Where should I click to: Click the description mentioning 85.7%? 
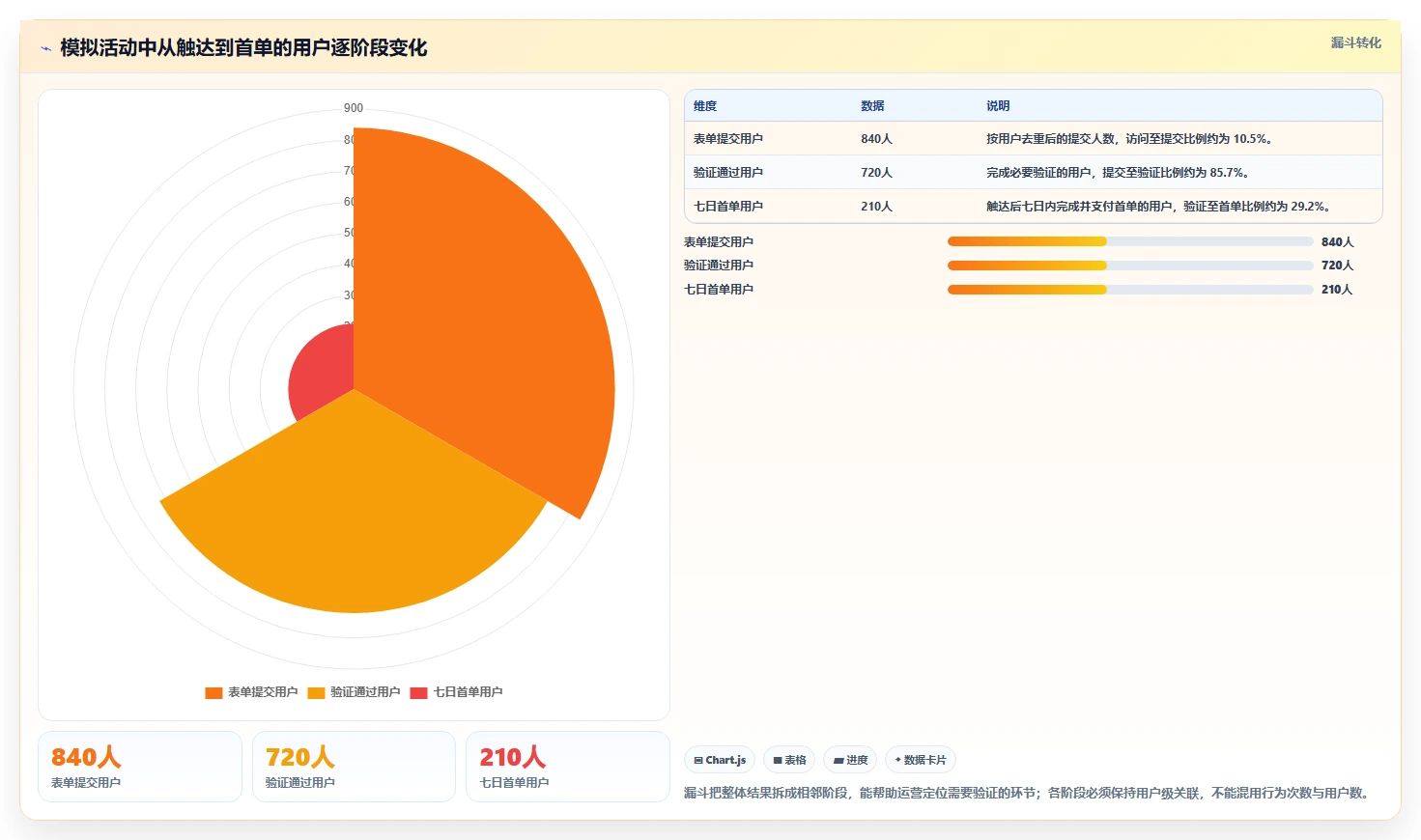(1119, 173)
